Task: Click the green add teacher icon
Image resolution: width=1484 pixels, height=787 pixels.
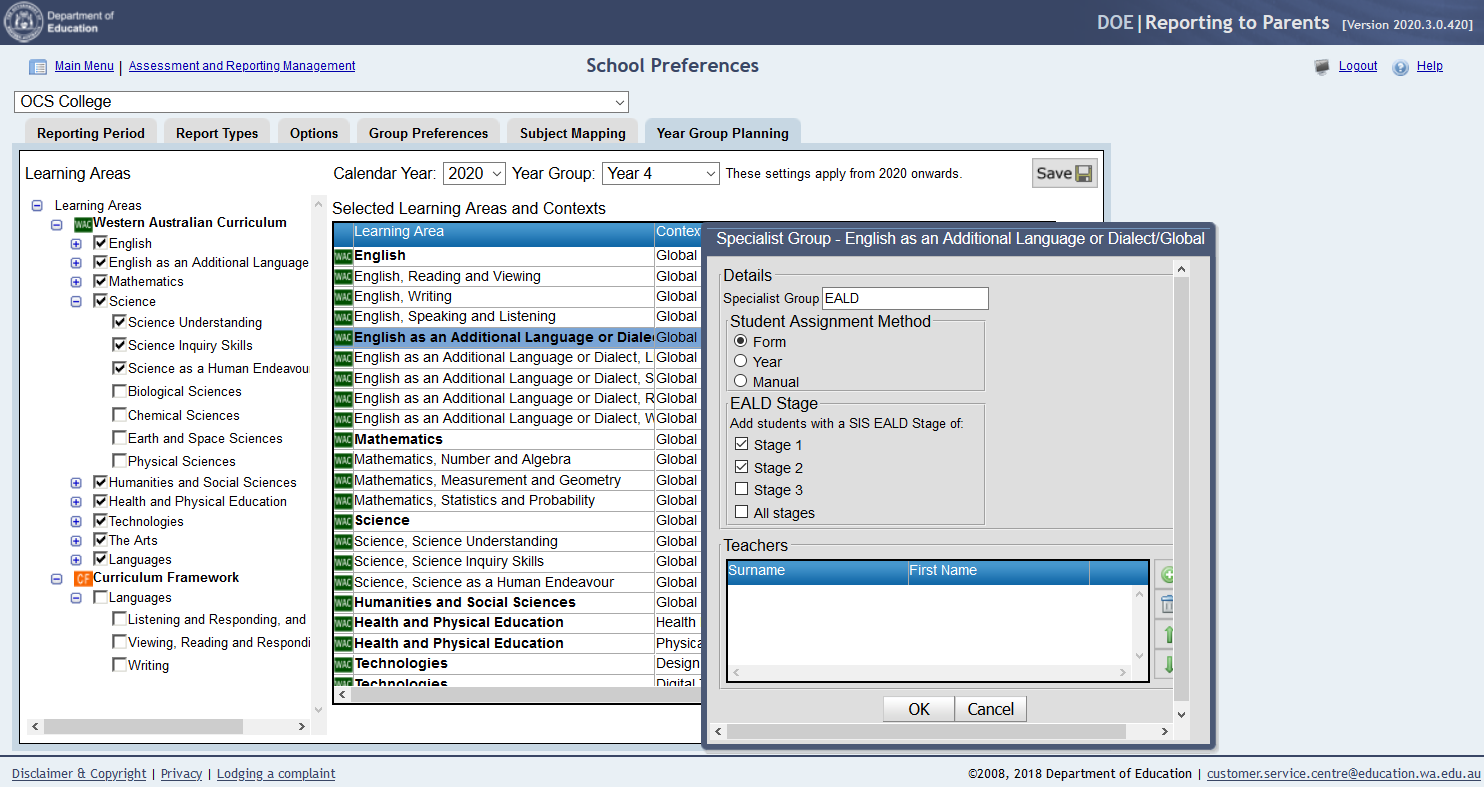Action: click(x=1165, y=575)
